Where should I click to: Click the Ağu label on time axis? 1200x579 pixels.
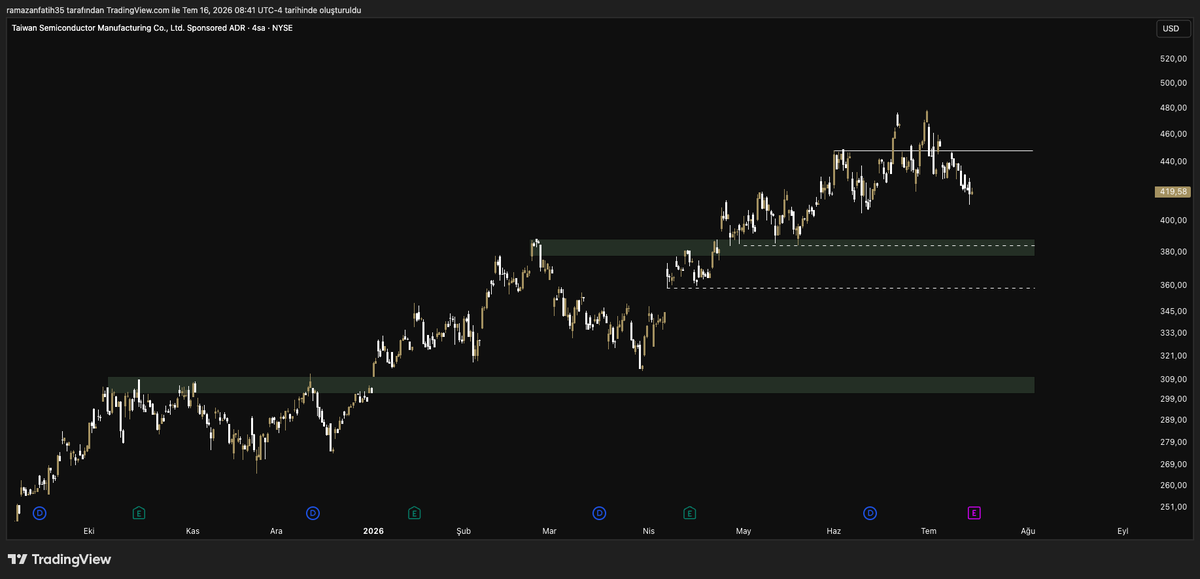[x=1027, y=532]
